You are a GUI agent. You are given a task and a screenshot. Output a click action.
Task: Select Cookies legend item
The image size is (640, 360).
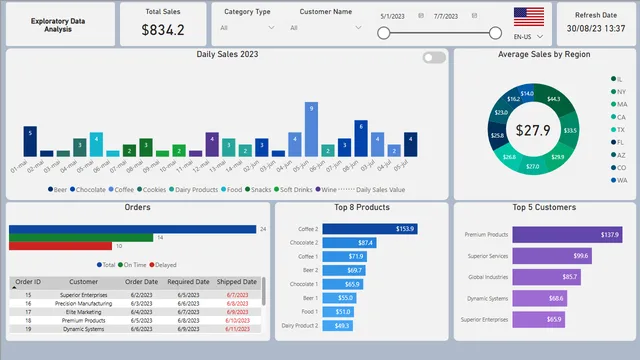(151, 189)
